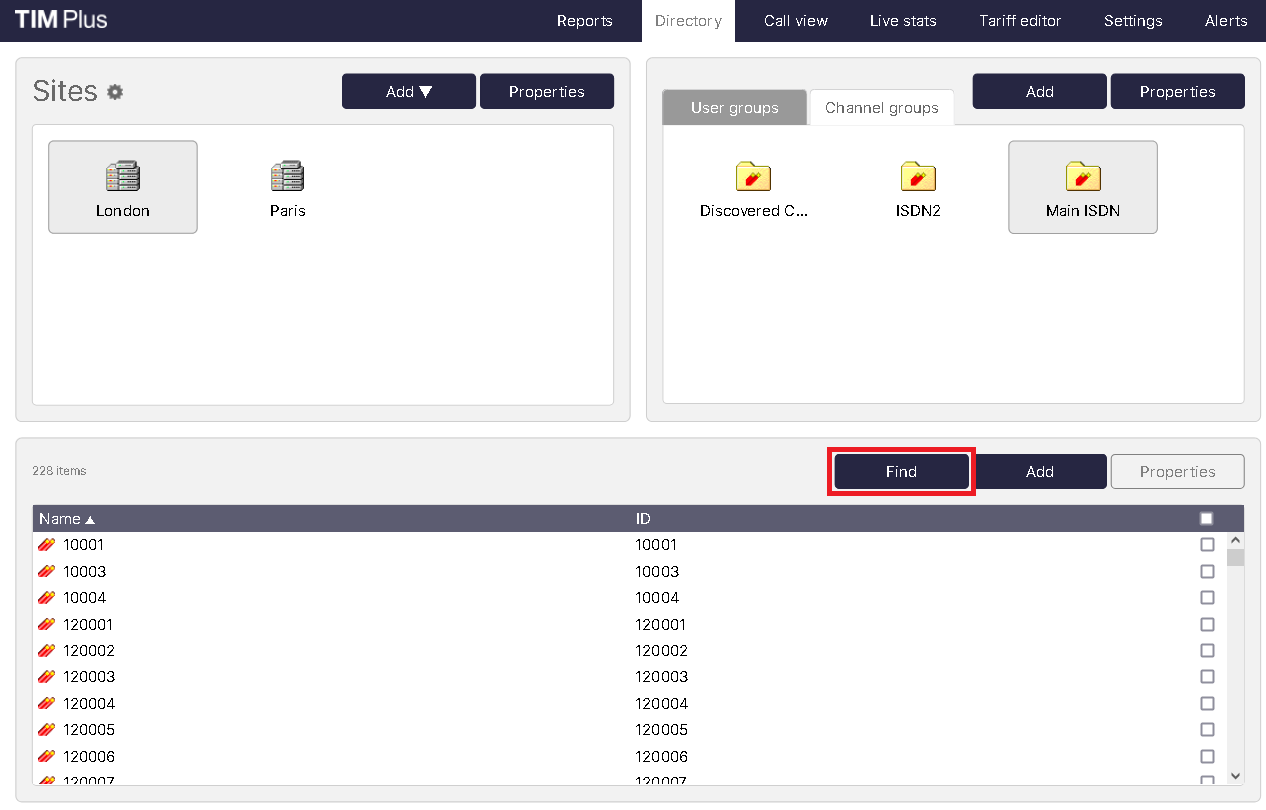Click the channel icon beside 120003
The image size is (1266, 810).
point(46,677)
